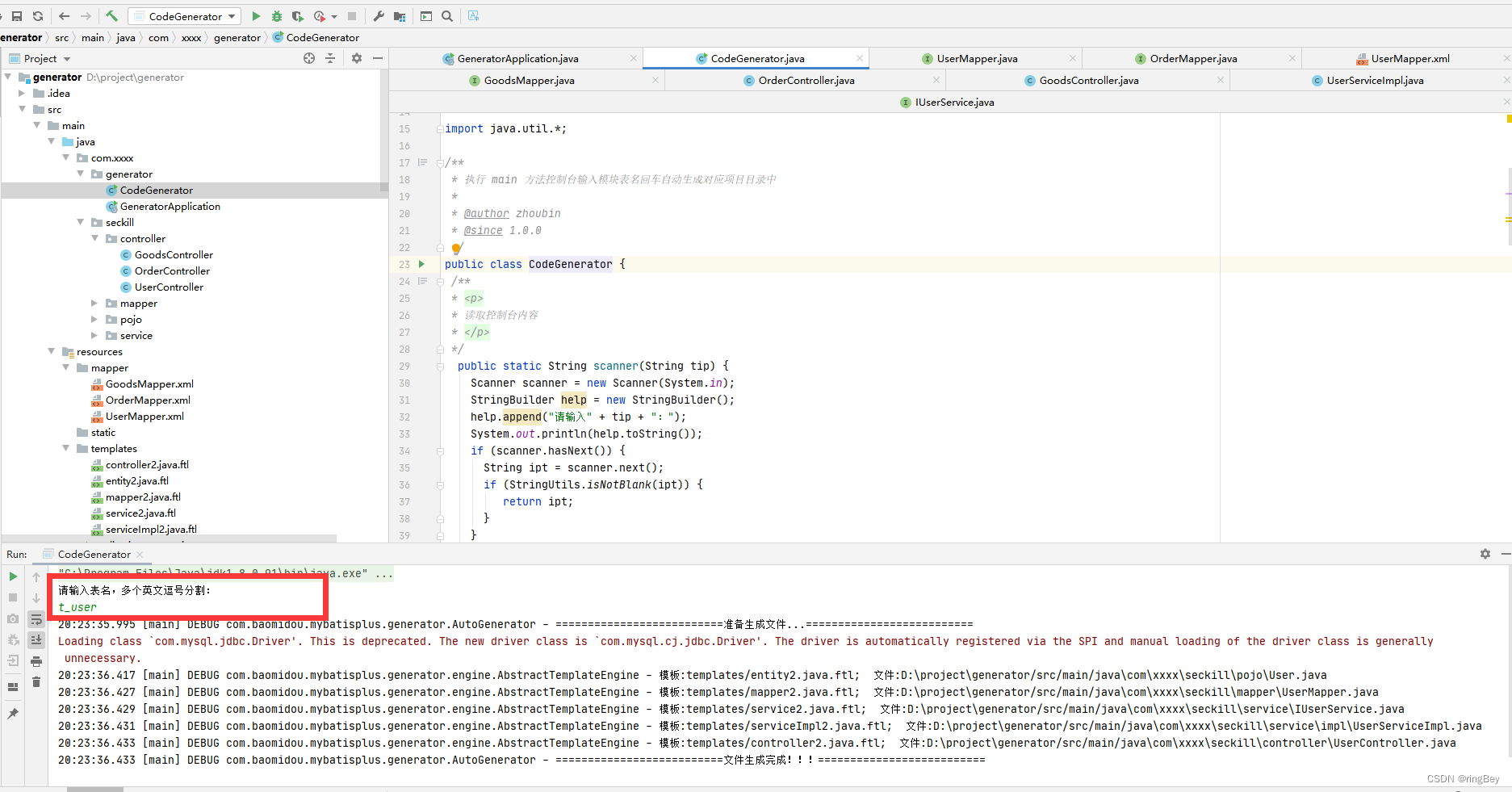Open Settings via the wrench icon
The image size is (1512, 792).
pos(379,16)
